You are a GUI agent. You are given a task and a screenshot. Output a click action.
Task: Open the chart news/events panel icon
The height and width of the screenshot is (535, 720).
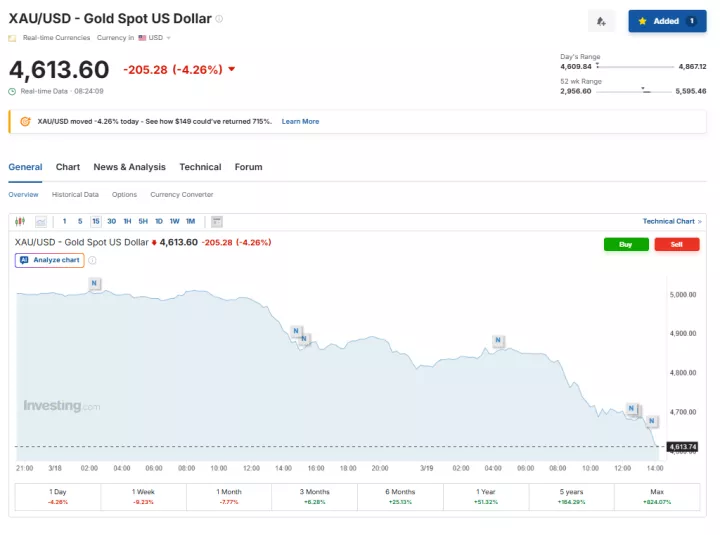(217, 221)
